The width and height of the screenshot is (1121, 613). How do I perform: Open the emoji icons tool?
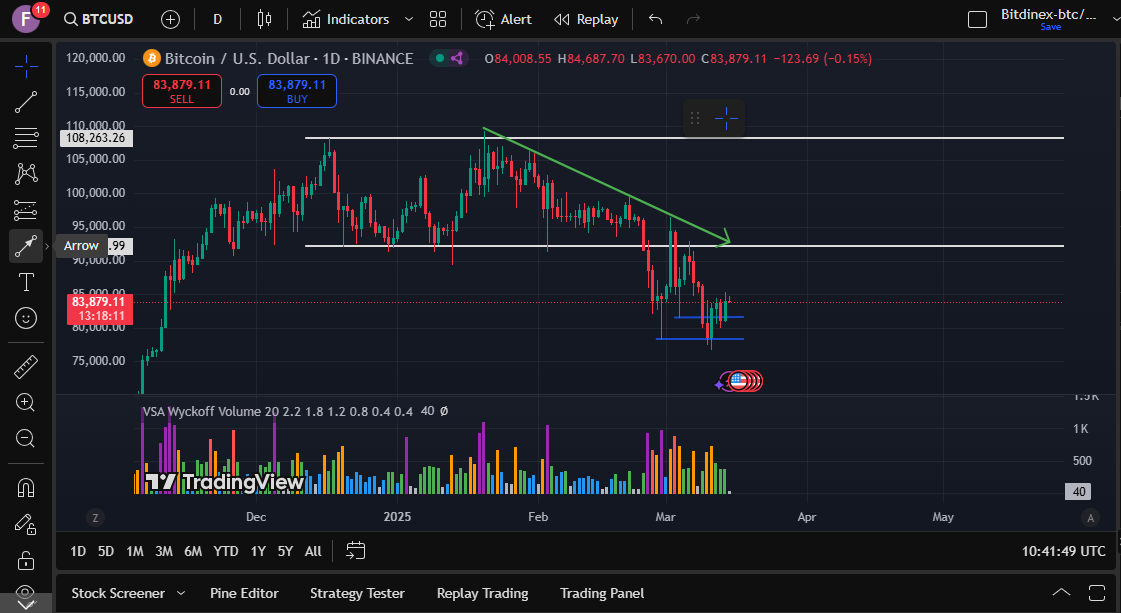click(26, 318)
